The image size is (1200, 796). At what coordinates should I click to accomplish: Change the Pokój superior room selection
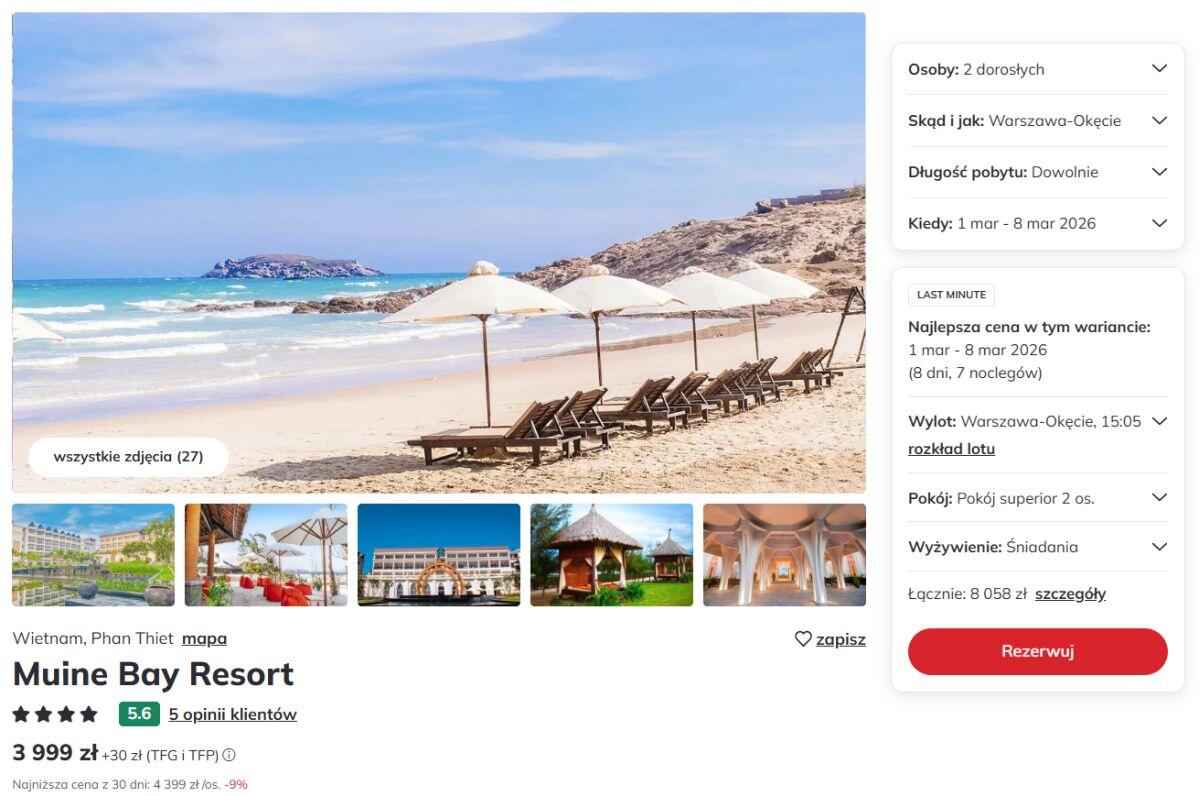[1037, 497]
